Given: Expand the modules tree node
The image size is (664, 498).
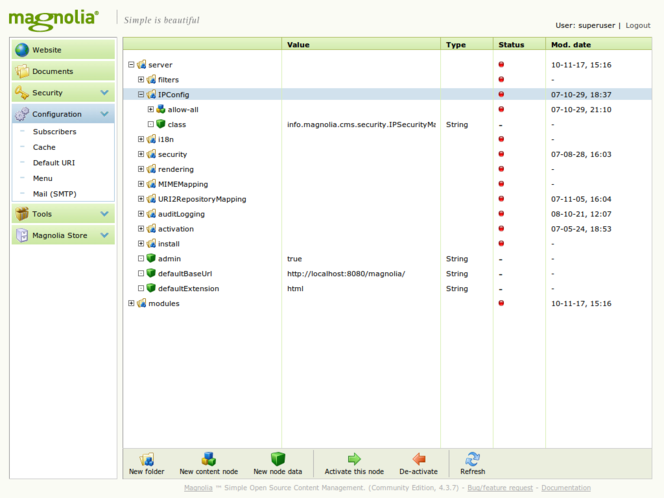Looking at the screenshot, I should (x=131, y=304).
